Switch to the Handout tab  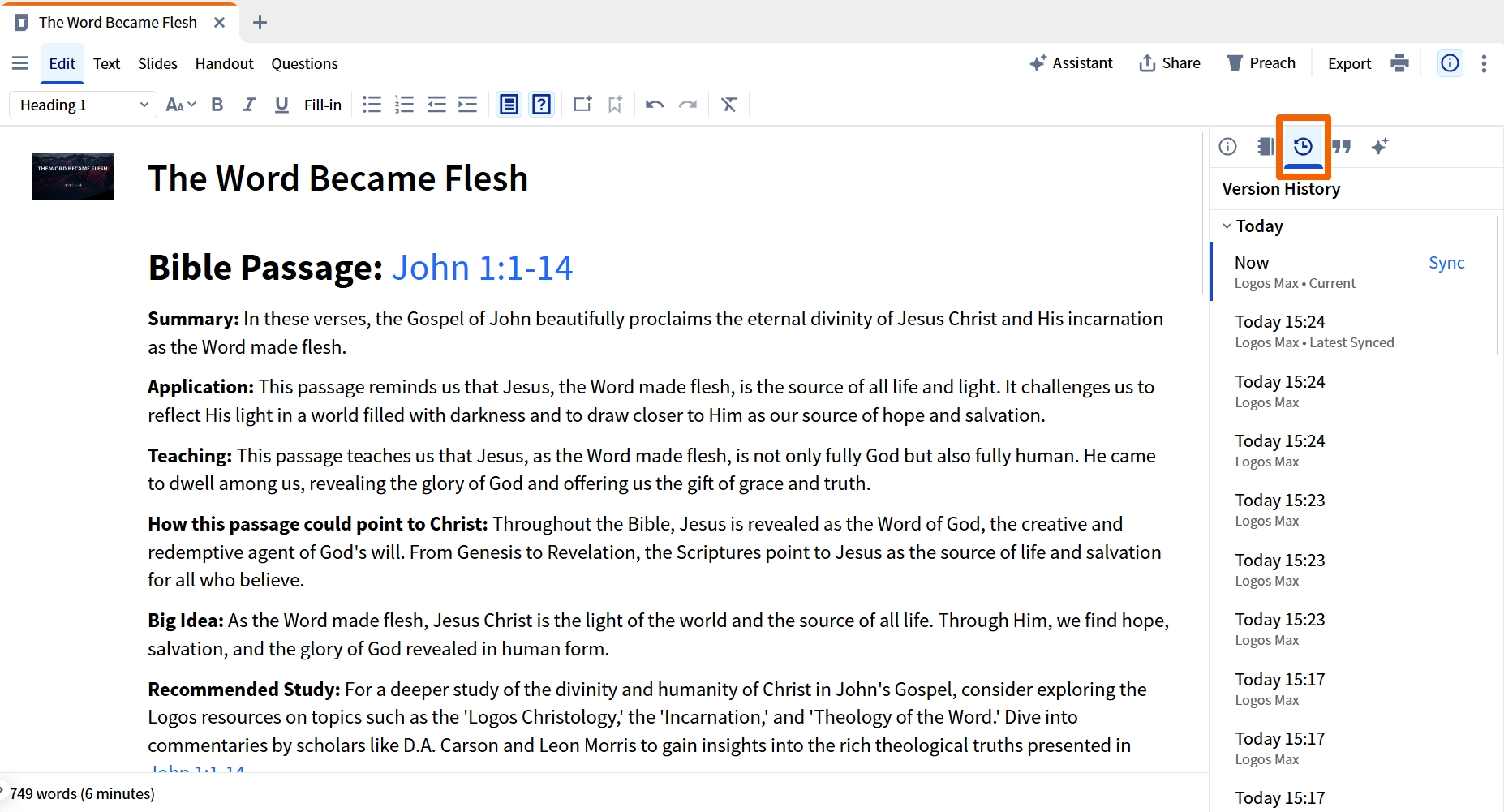tap(224, 63)
